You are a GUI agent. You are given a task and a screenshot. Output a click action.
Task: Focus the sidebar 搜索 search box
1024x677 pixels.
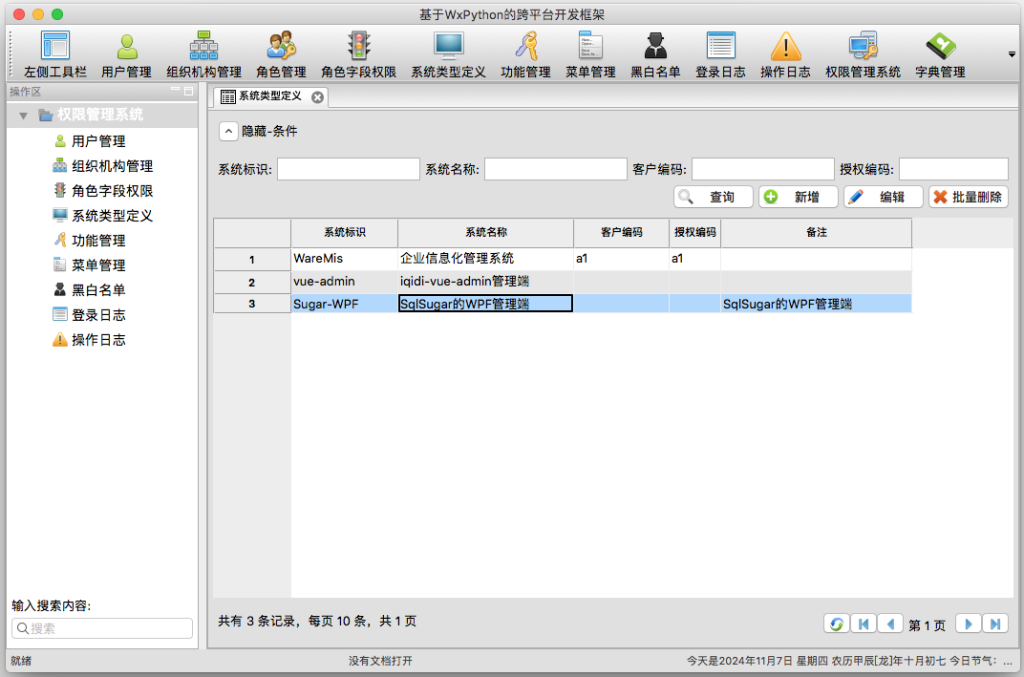click(103, 628)
